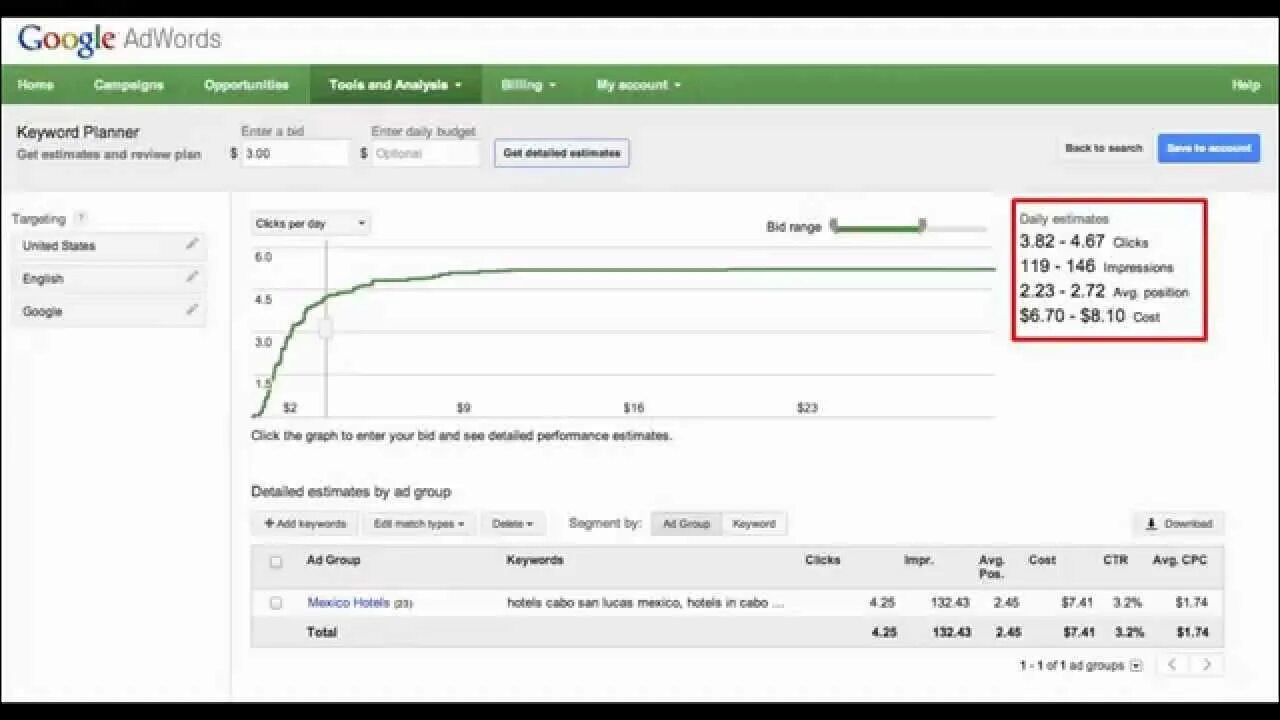Viewport: 1280px width, 720px height.
Task: Open Tools and Analysis menu
Action: click(396, 85)
